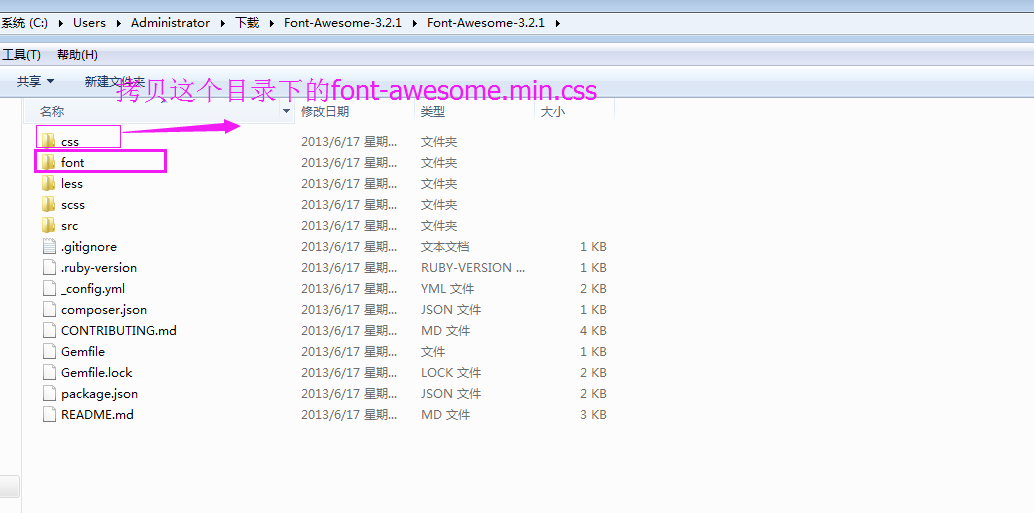
Task: Navigate to Users in address bar
Action: pos(89,22)
